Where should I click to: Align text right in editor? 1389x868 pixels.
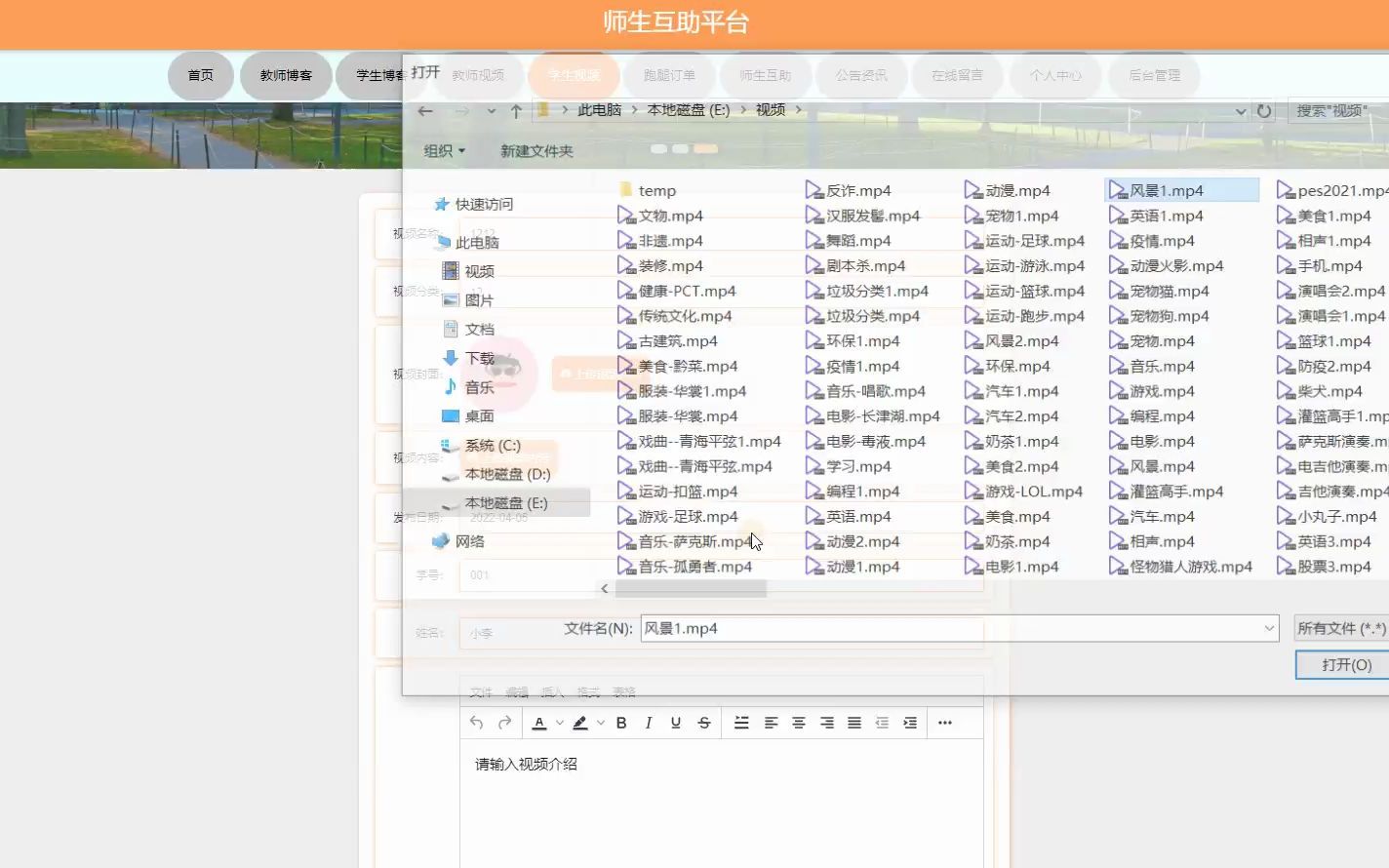tap(827, 723)
